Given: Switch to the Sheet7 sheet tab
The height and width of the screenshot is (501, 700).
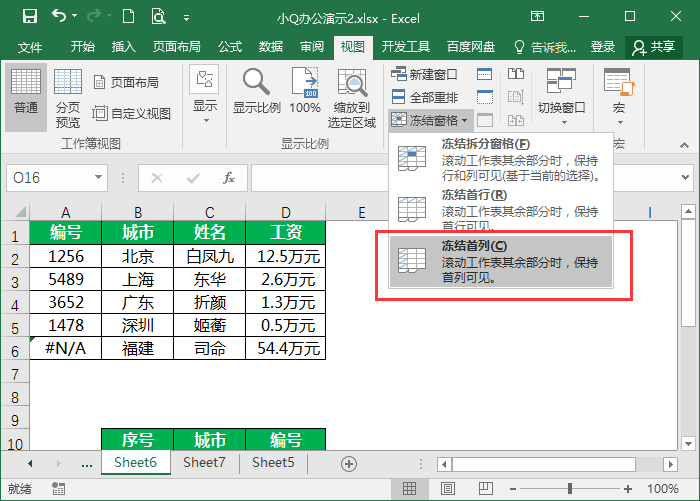Looking at the screenshot, I should (204, 462).
